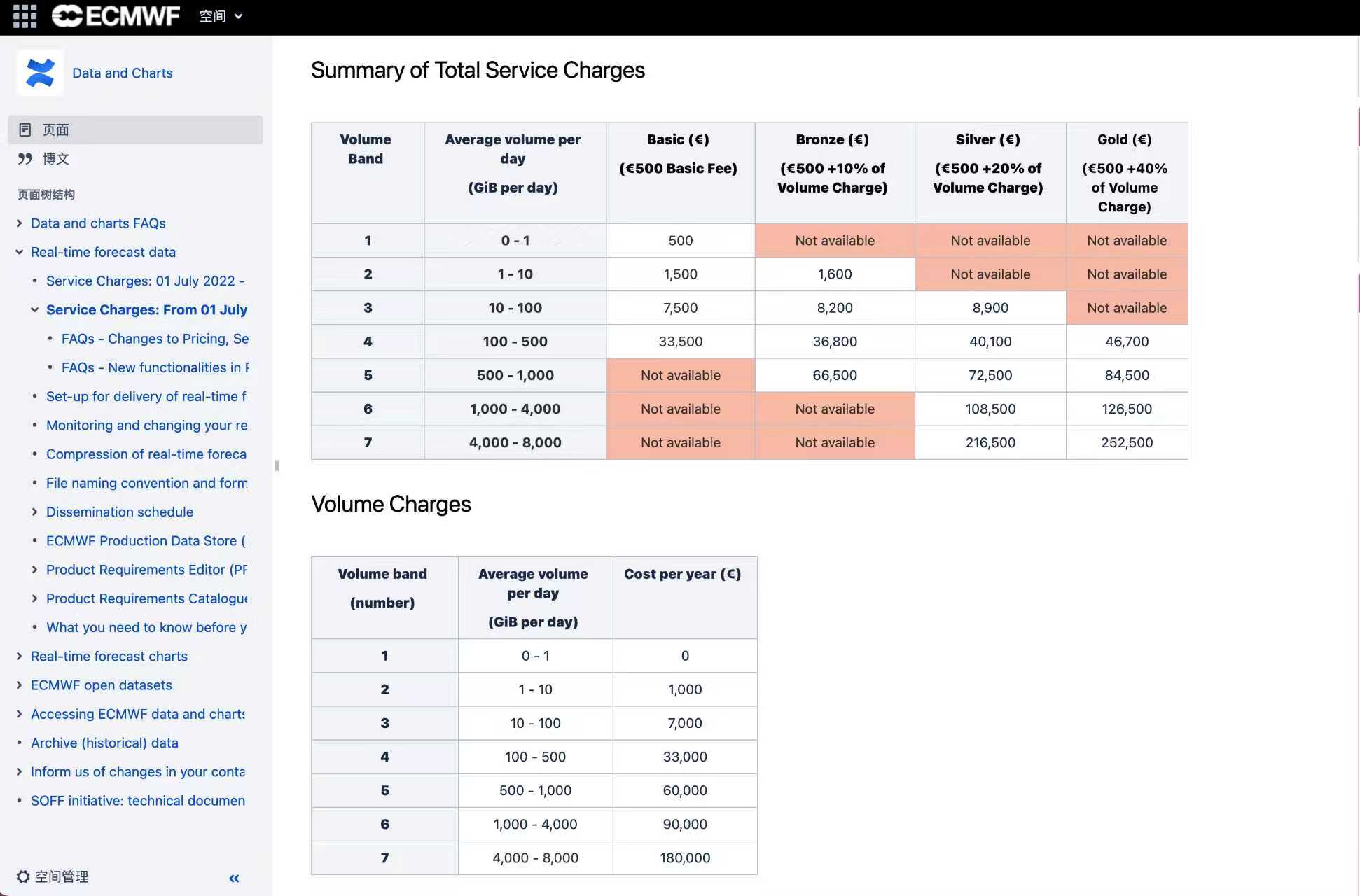Expand ECMWF open datasets tree node
This screenshot has width=1360, height=896.
(x=19, y=685)
